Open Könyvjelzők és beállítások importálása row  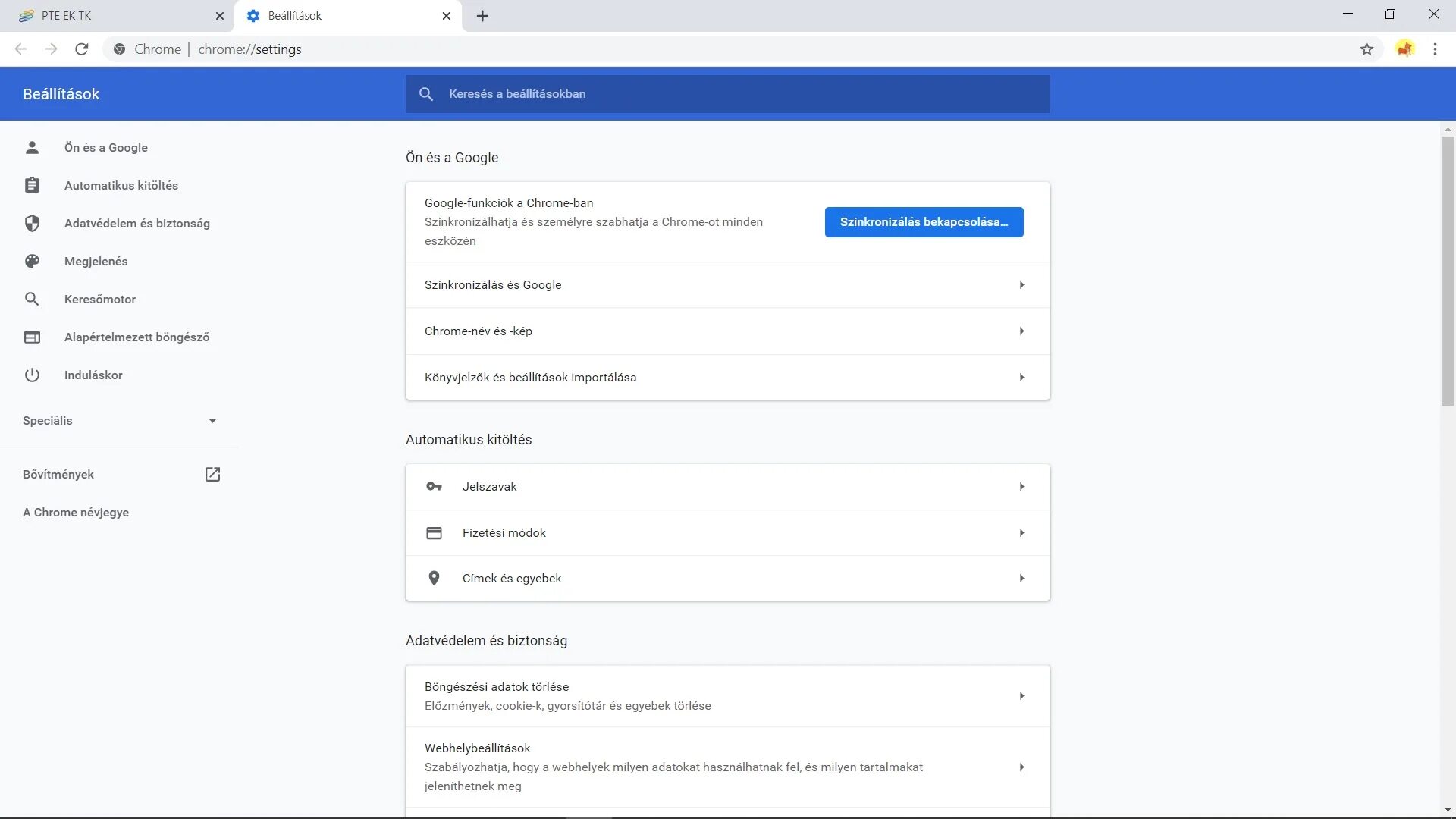click(x=727, y=377)
